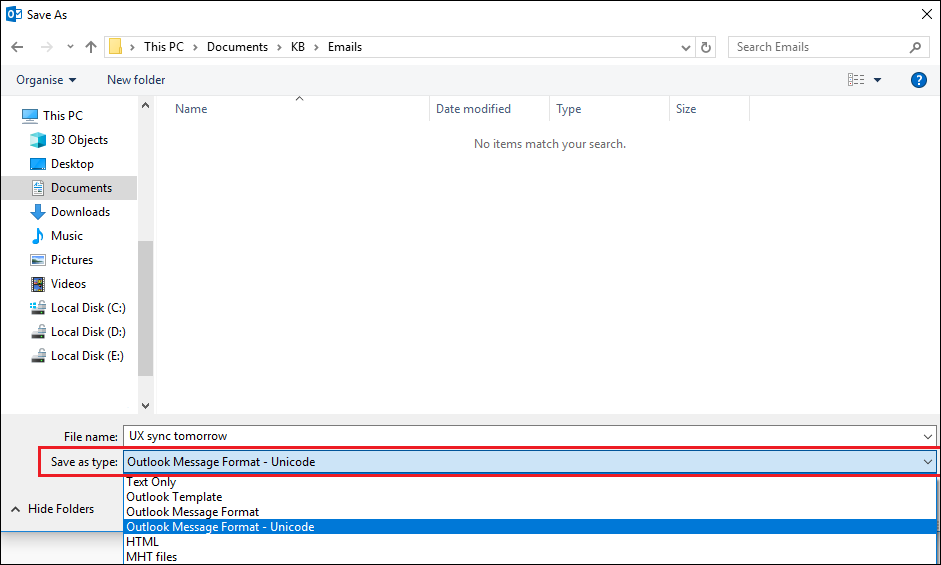Open Local Disk (E:) in sidebar
The image size is (941, 565).
[x=87, y=356]
